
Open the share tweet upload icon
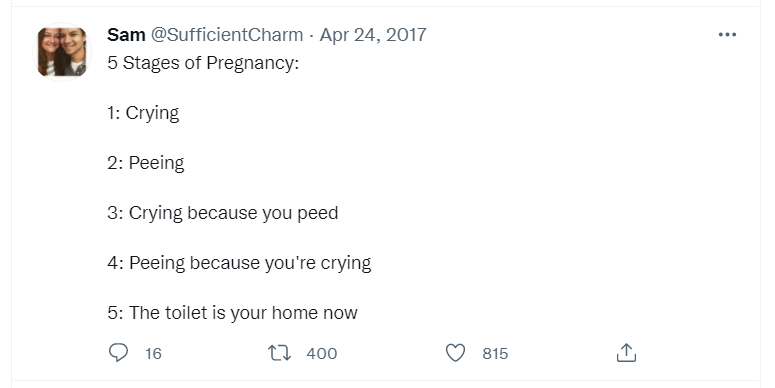[x=626, y=352]
